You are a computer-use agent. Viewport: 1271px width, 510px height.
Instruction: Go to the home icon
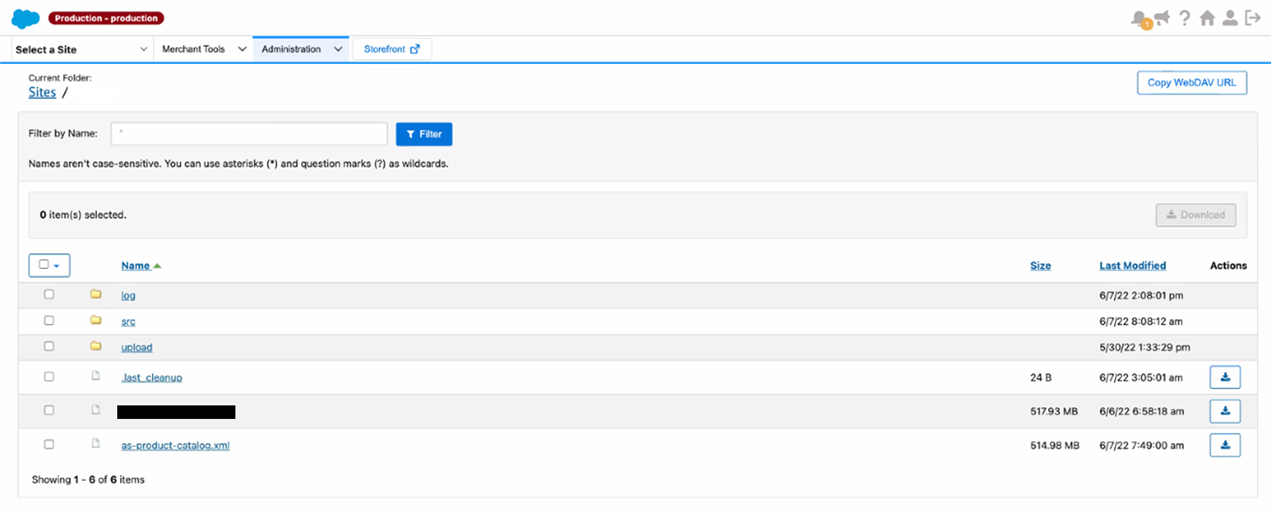click(1208, 18)
